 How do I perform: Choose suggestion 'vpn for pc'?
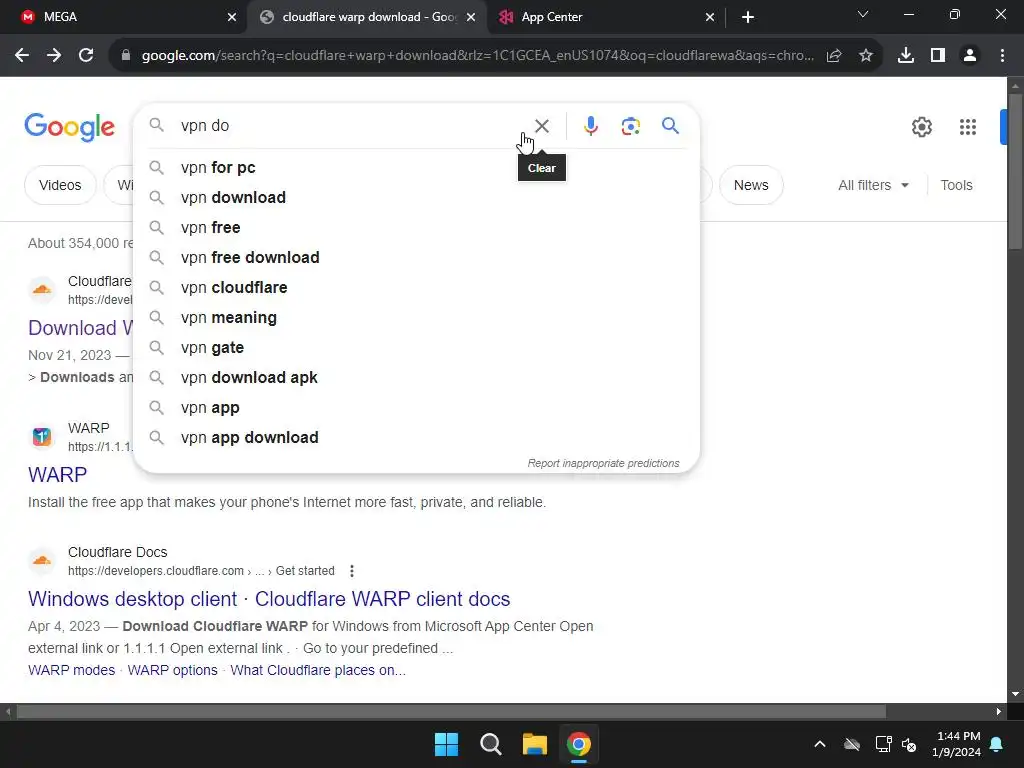tap(417, 168)
